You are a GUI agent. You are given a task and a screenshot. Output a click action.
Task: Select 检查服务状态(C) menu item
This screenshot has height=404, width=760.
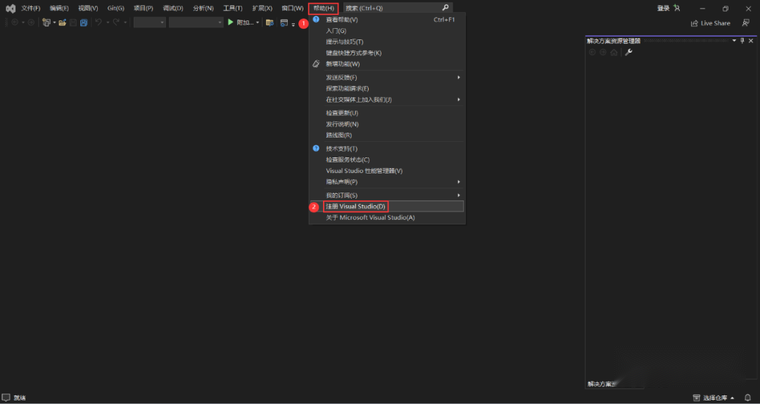pos(387,160)
